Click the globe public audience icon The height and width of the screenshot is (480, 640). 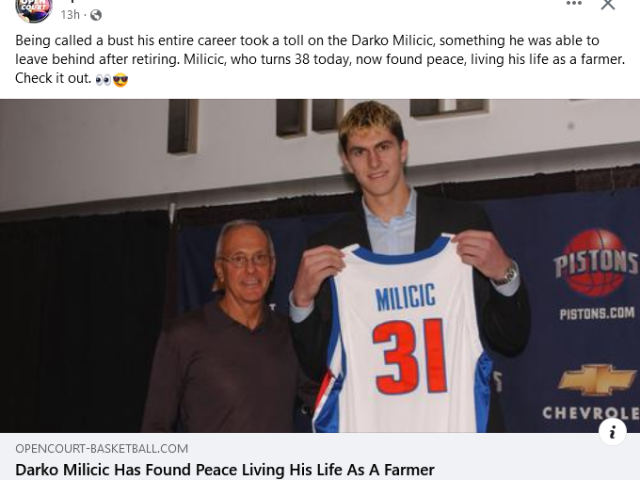(96, 15)
